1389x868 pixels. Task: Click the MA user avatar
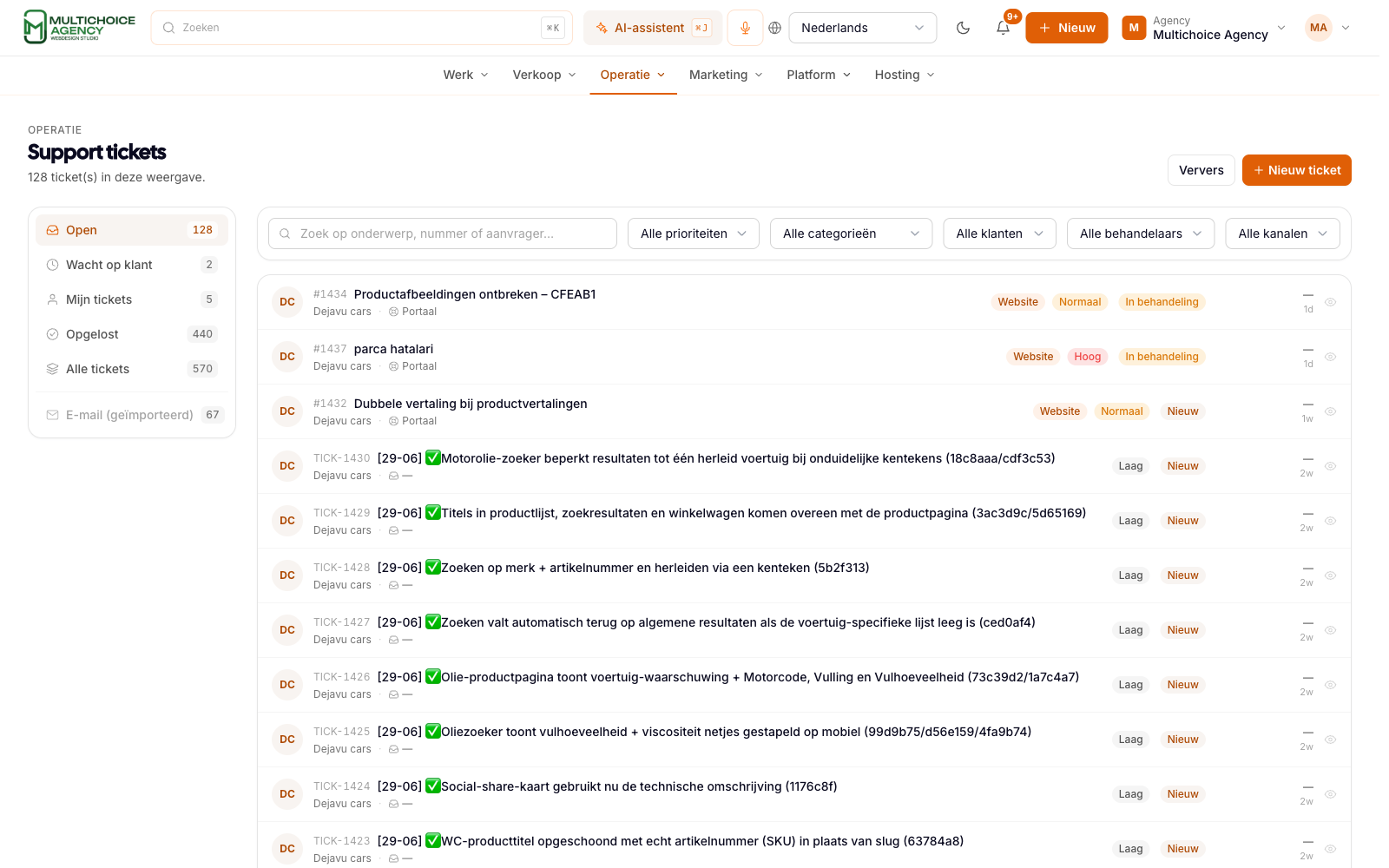point(1318,28)
